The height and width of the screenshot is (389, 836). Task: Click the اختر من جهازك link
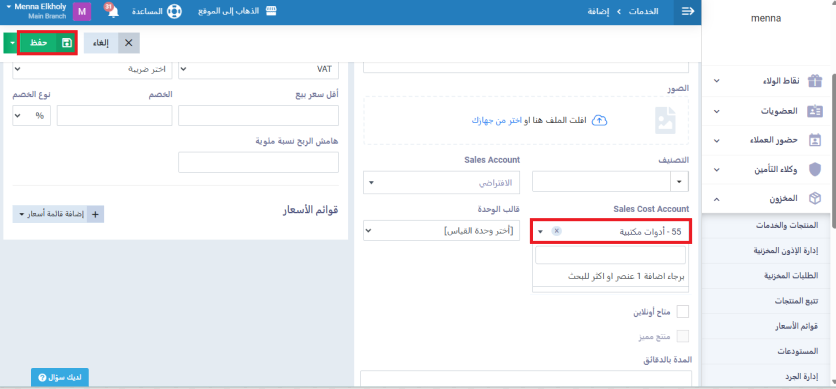pos(495,121)
